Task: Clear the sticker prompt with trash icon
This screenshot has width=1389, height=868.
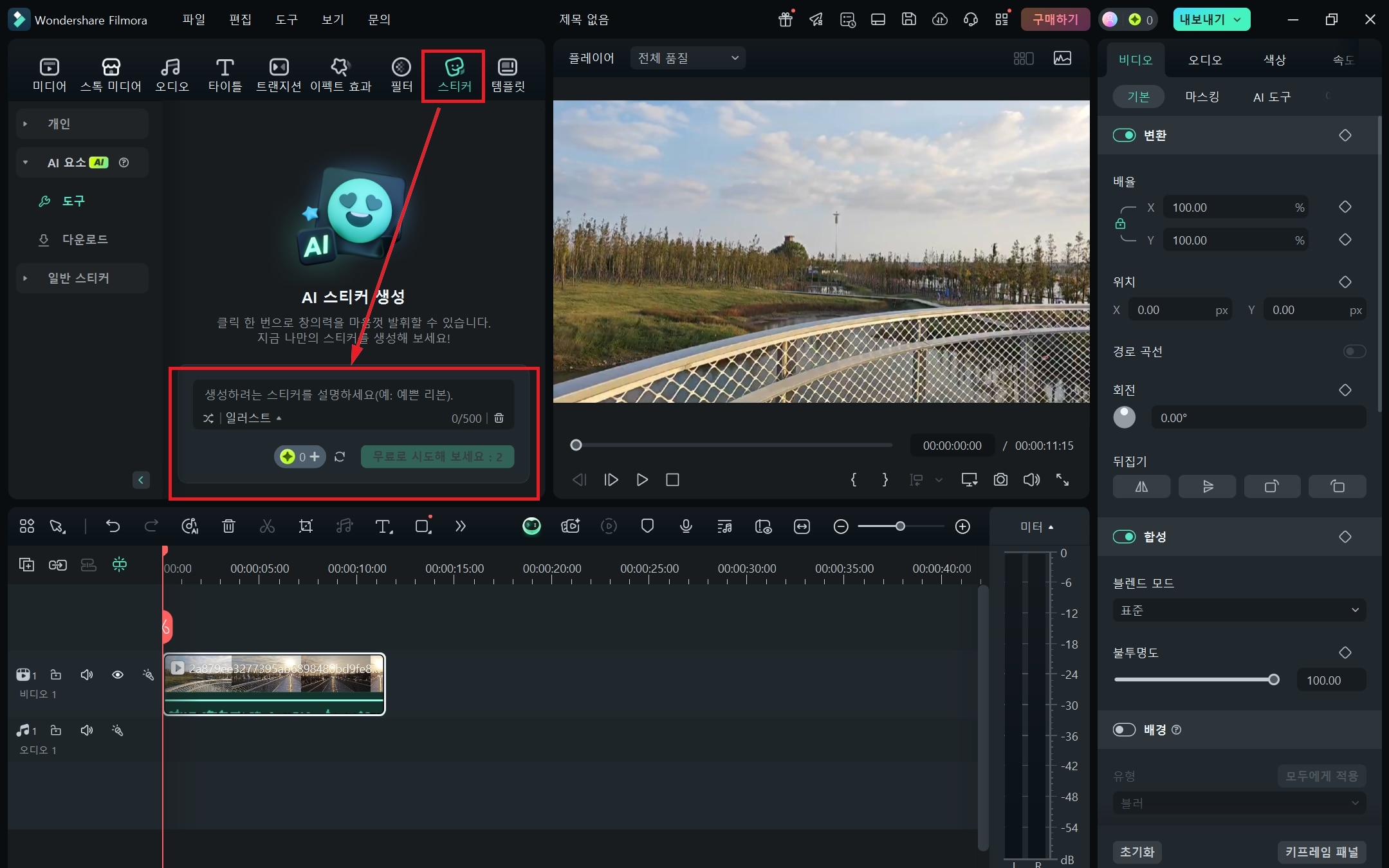Action: pyautogui.click(x=499, y=418)
